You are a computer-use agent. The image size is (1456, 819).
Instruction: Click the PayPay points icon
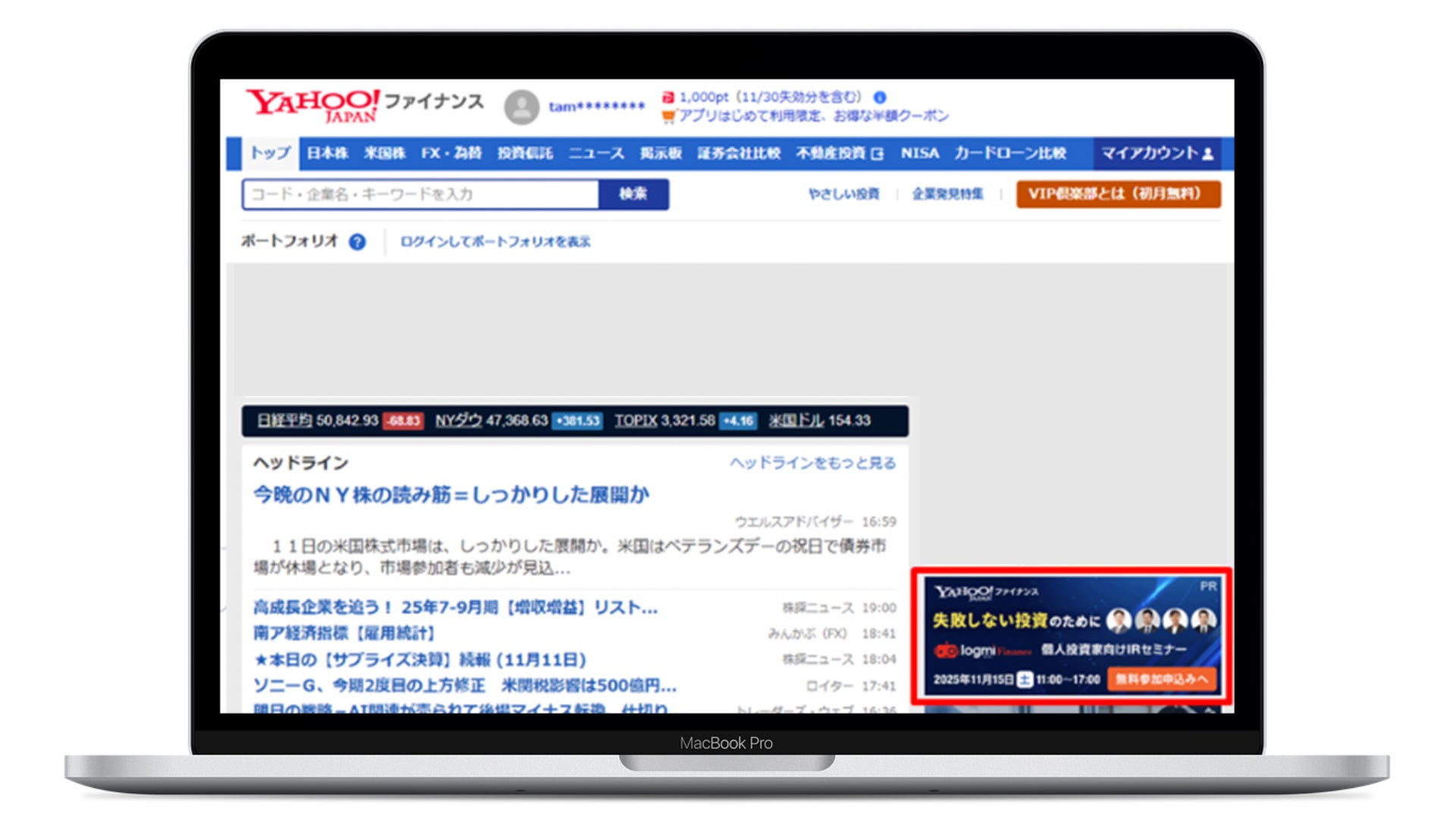pyautogui.click(x=667, y=98)
